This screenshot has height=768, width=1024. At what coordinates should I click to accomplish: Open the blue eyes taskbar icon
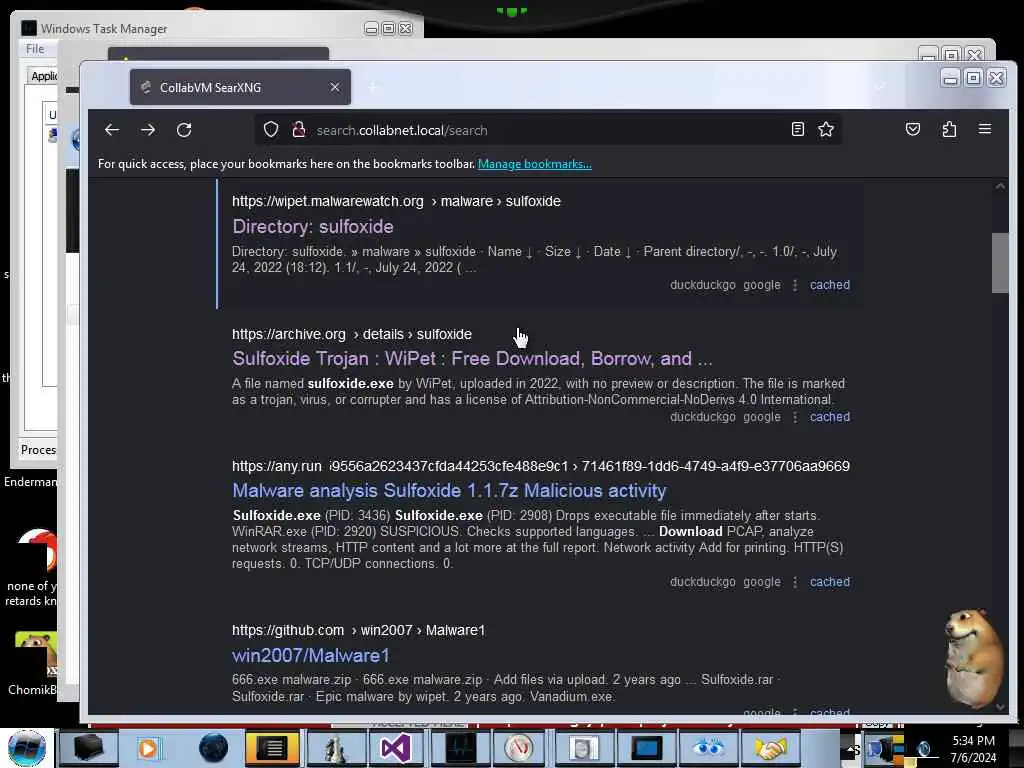pyautogui.click(x=708, y=748)
